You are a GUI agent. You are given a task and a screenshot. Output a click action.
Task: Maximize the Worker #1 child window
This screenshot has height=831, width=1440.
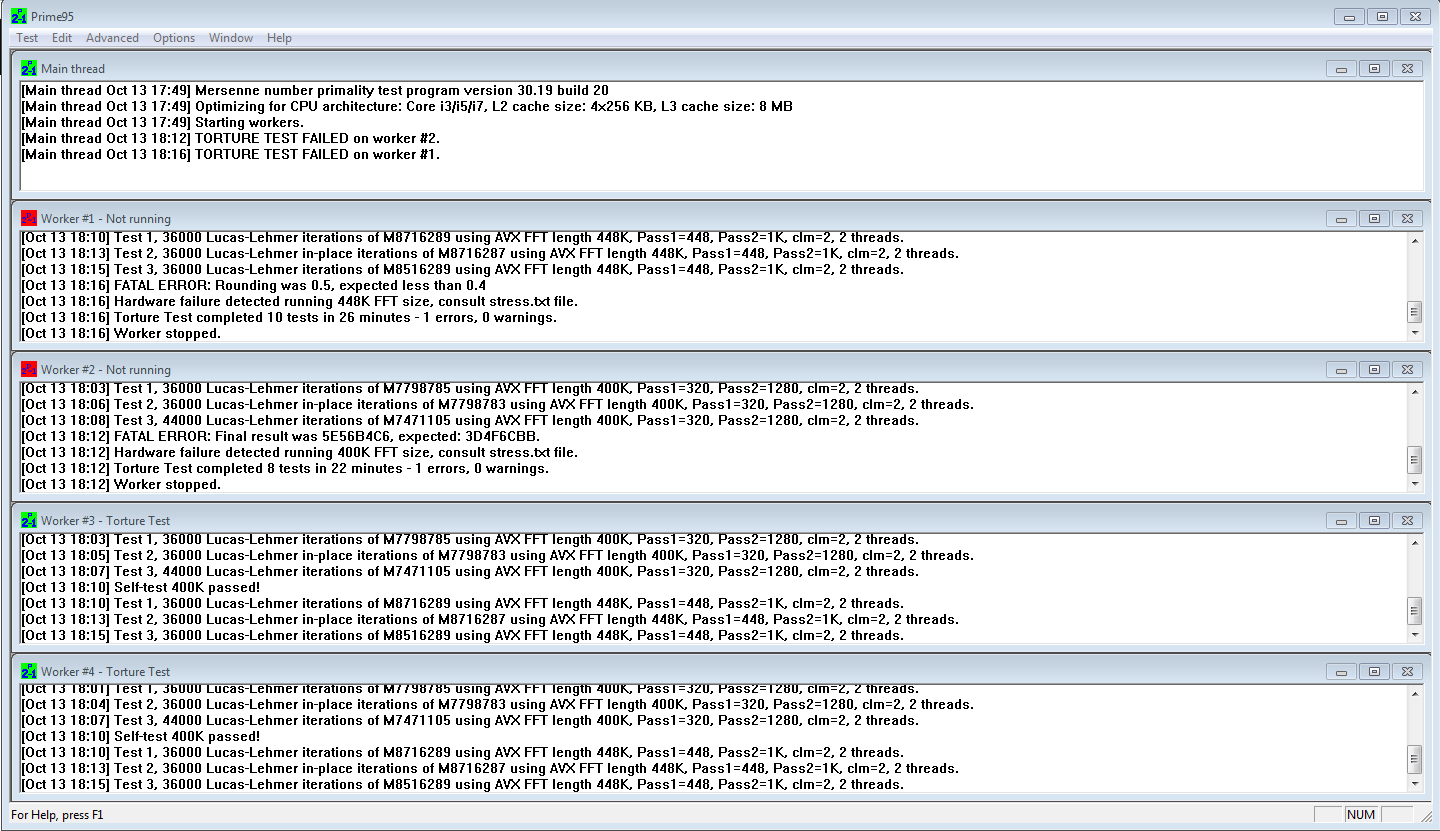tap(1375, 219)
